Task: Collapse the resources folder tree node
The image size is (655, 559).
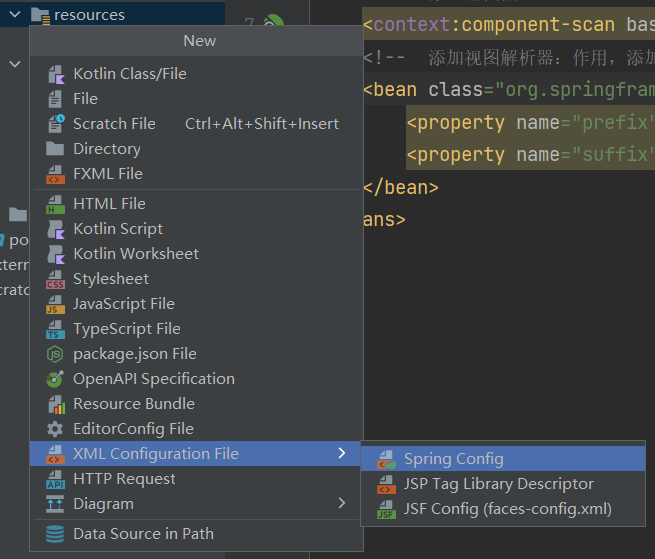Action: tap(15, 15)
